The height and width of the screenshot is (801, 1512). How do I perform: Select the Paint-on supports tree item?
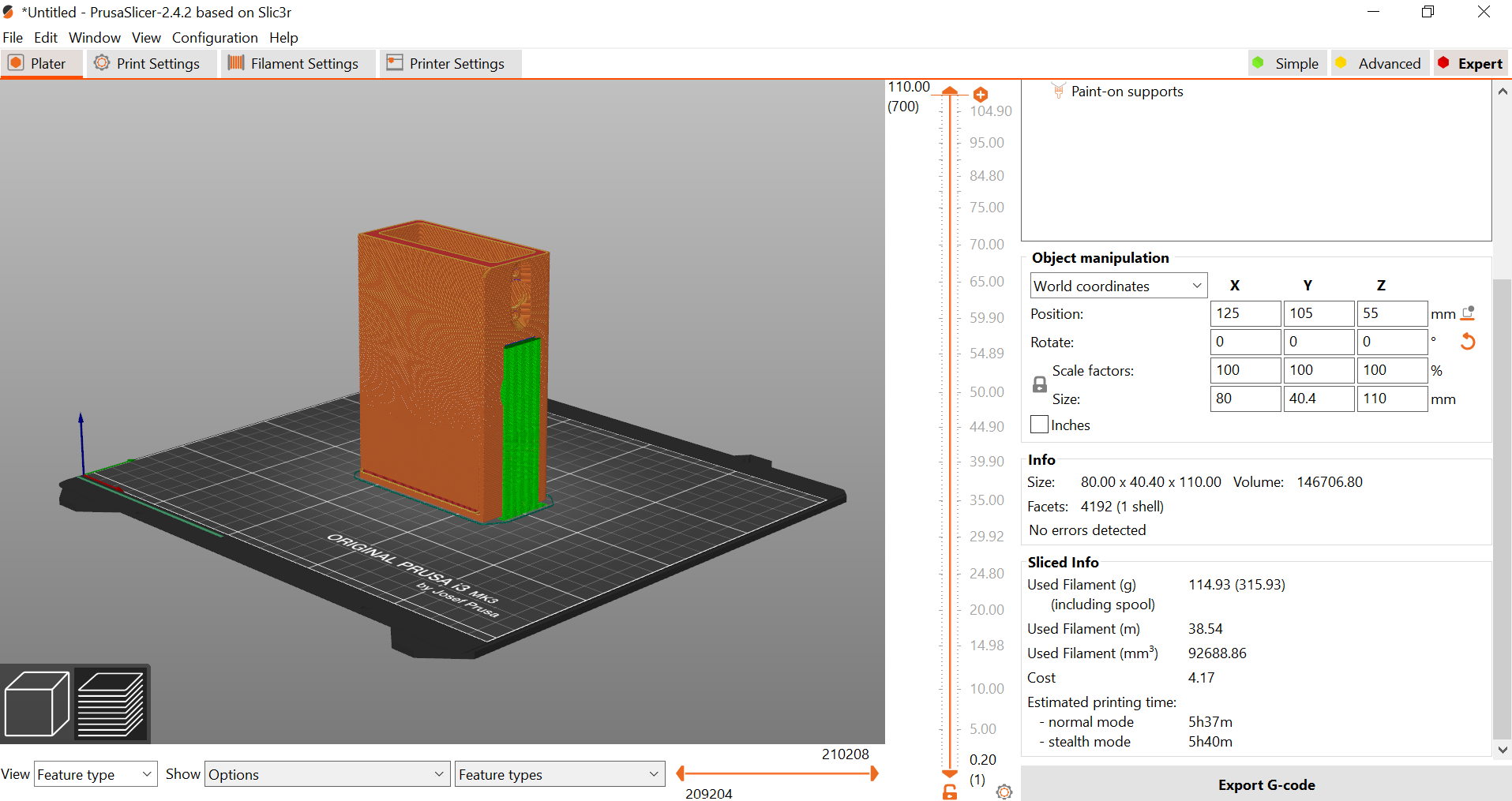click(1127, 92)
